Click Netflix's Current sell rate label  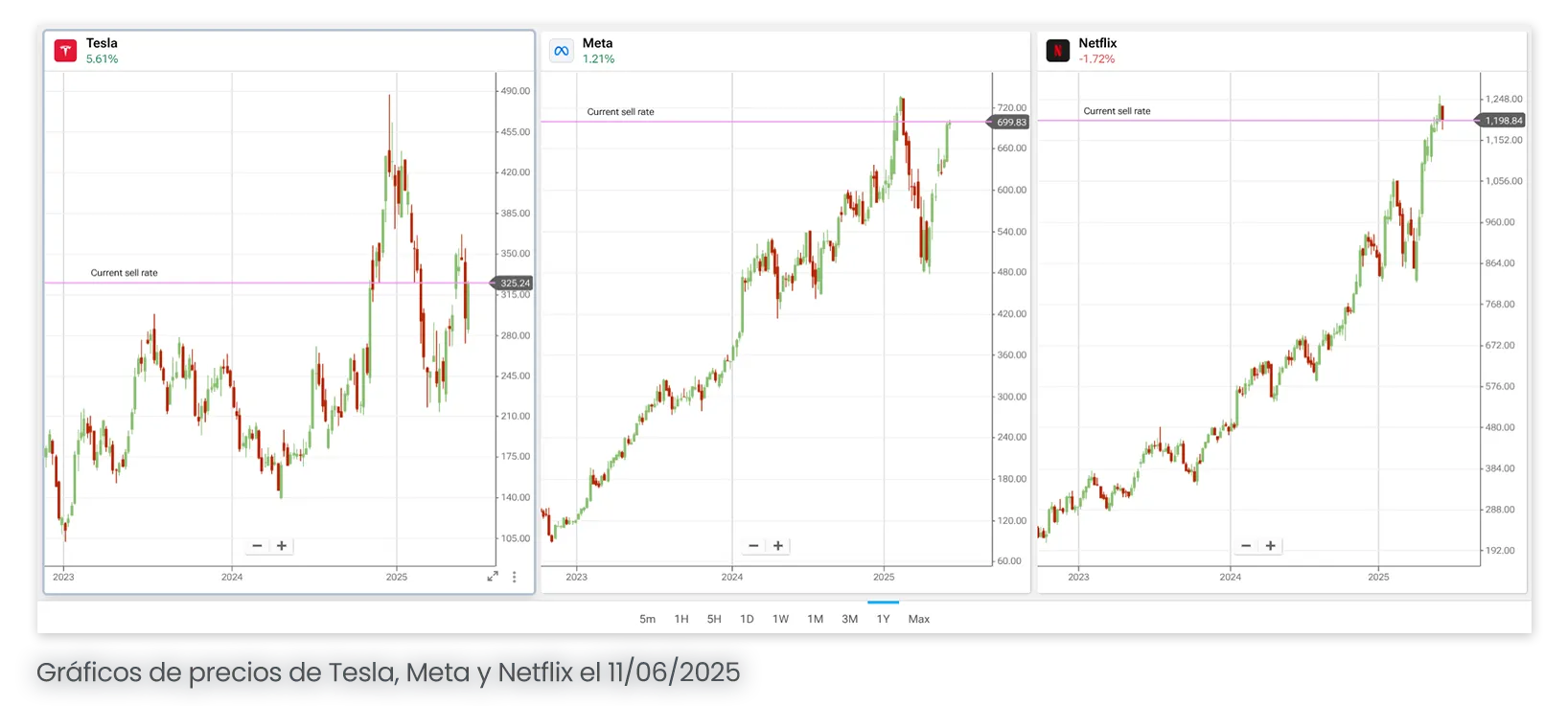[1118, 111]
